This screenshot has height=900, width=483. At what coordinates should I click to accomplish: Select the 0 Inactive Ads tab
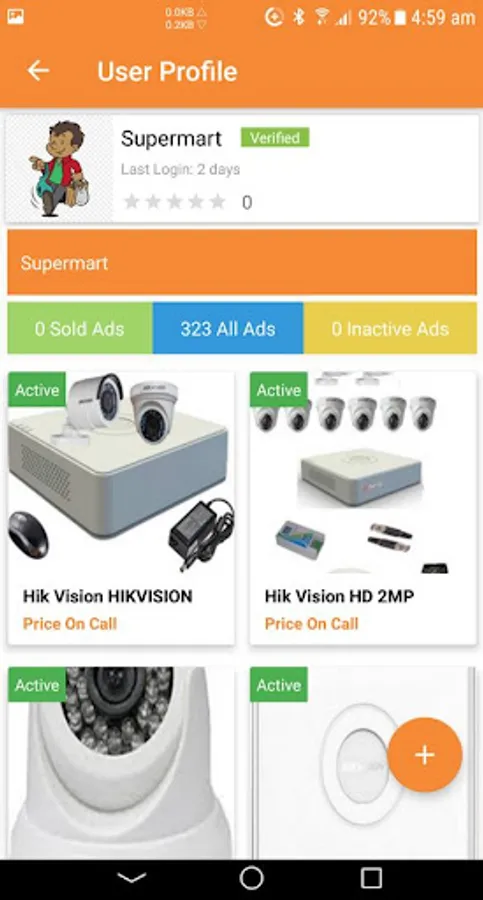pyautogui.click(x=390, y=328)
